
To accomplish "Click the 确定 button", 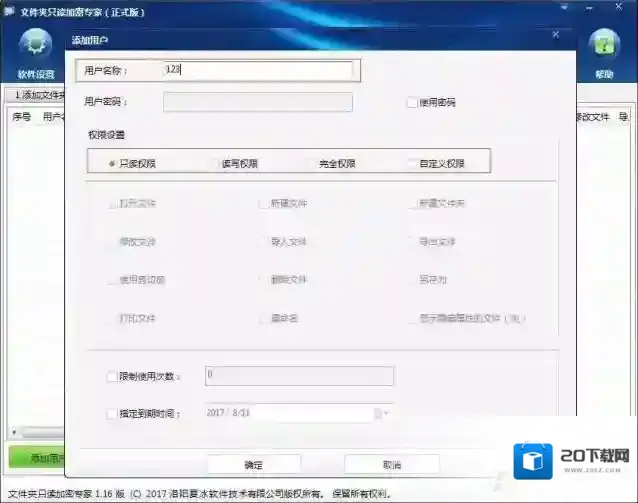I will pyautogui.click(x=254, y=464).
